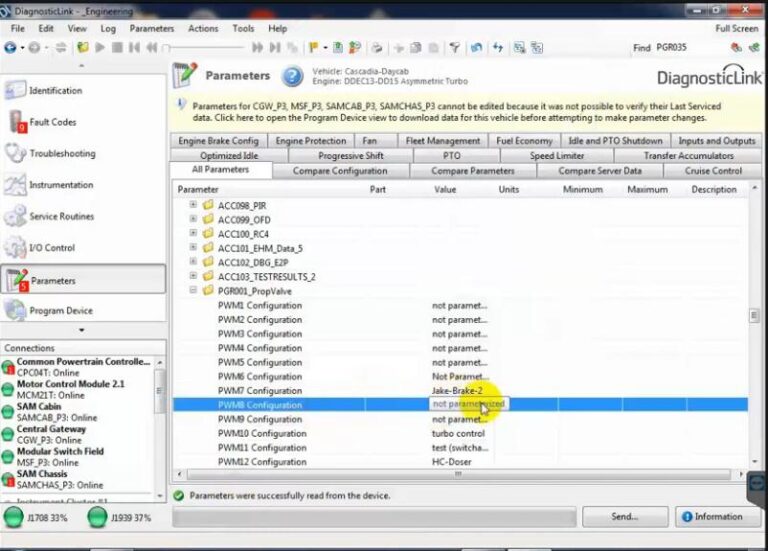
Task: Click the Play log button in toolbar
Action: point(100,48)
